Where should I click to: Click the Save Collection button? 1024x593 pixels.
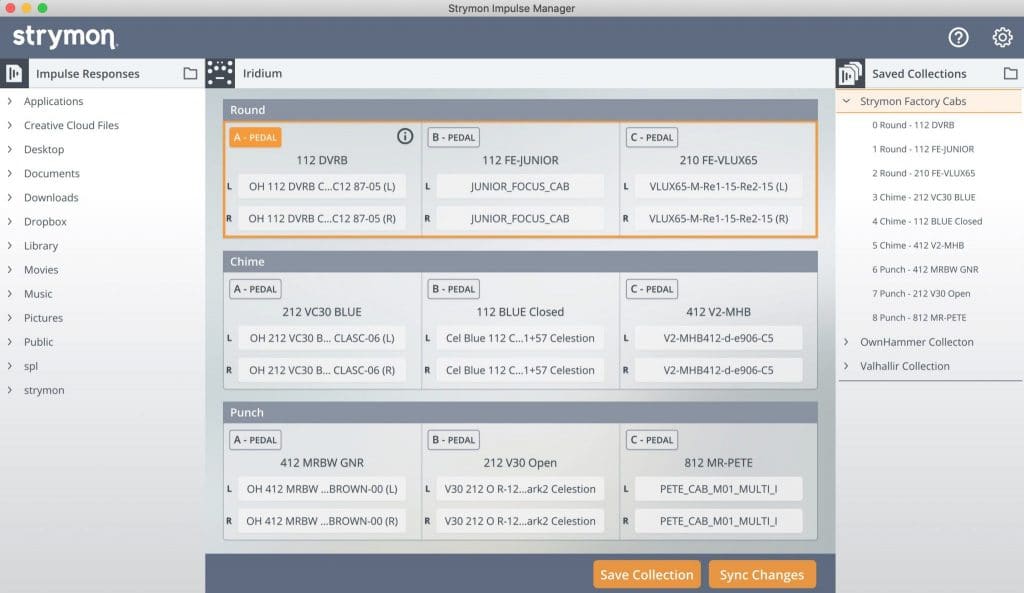(x=646, y=575)
